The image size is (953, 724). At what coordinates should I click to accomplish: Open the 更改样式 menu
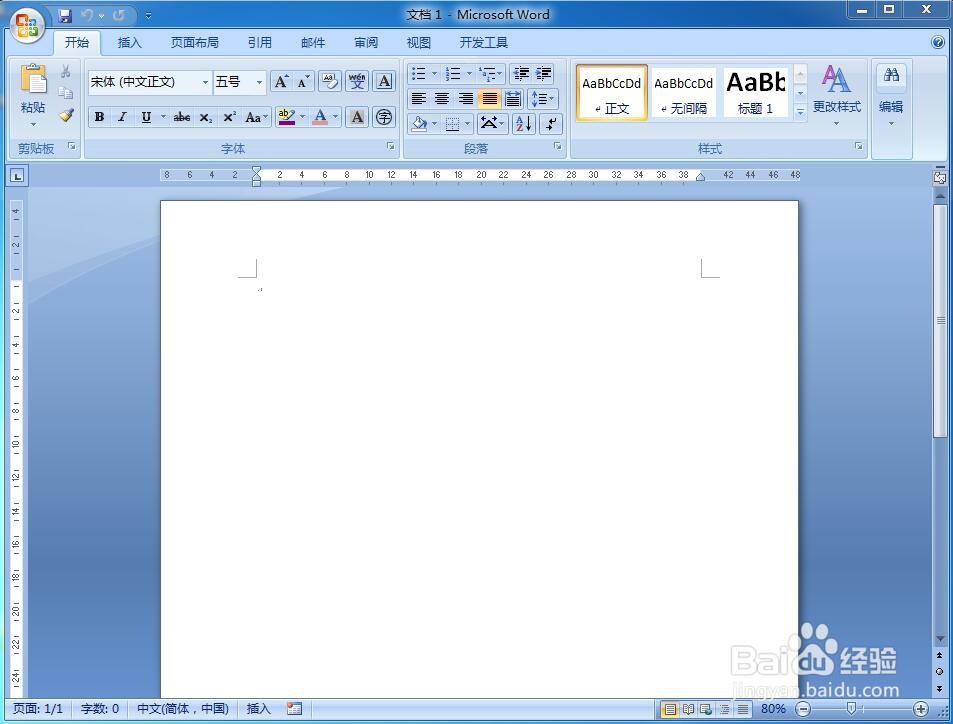coord(836,96)
